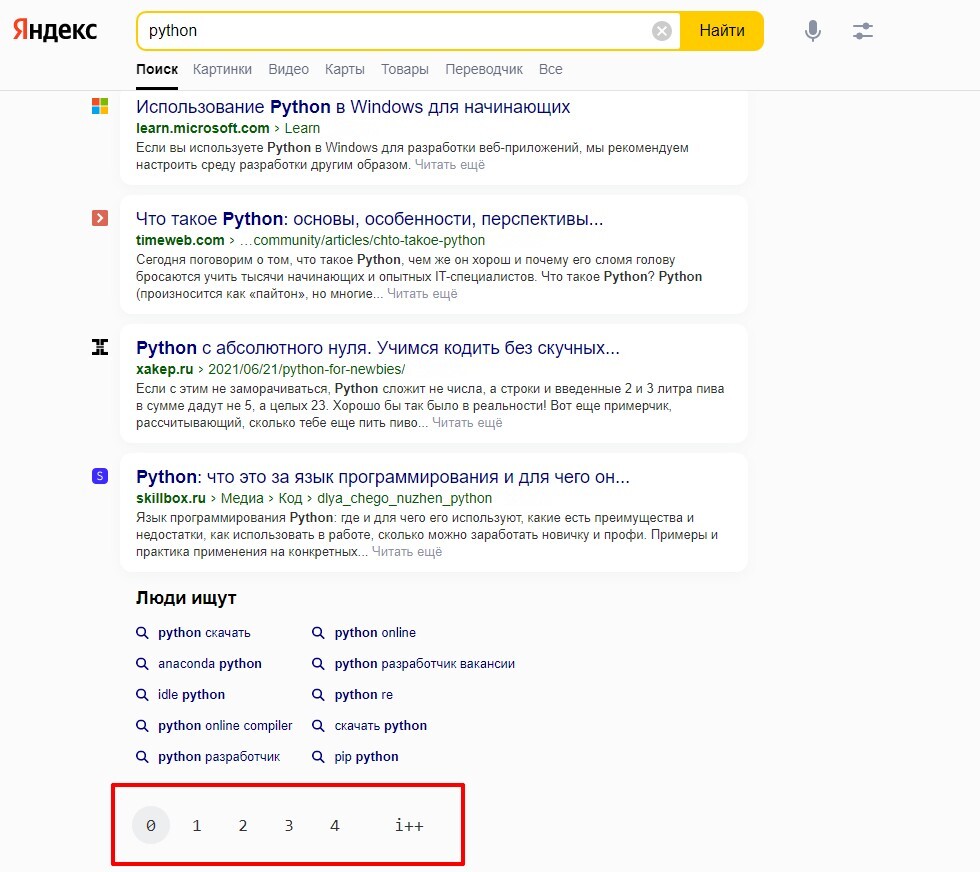Open the Карты tab
The height and width of the screenshot is (872, 980).
click(x=344, y=69)
